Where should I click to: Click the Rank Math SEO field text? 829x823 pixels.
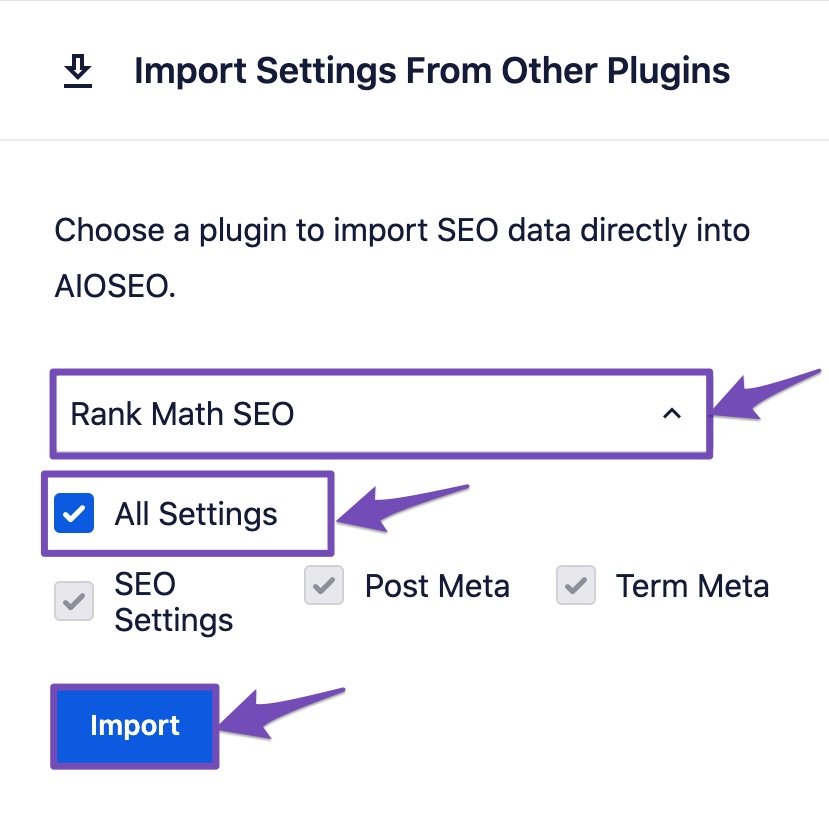click(x=180, y=413)
